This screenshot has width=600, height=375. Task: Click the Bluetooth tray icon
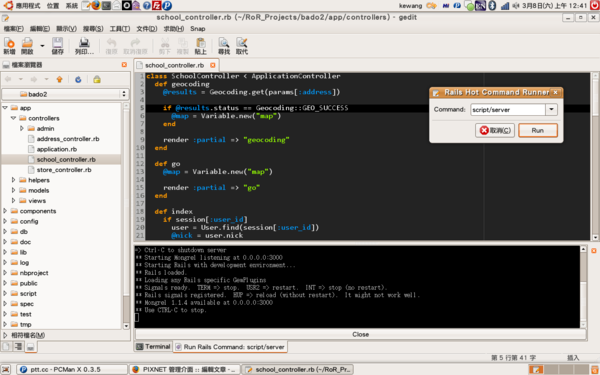point(492,5)
